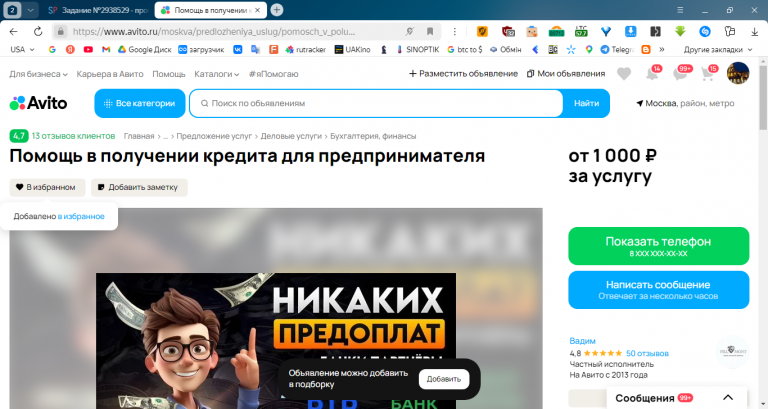Open the three-dot menu beside the address bar
This screenshot has height=409, width=768.
[x=455, y=32]
